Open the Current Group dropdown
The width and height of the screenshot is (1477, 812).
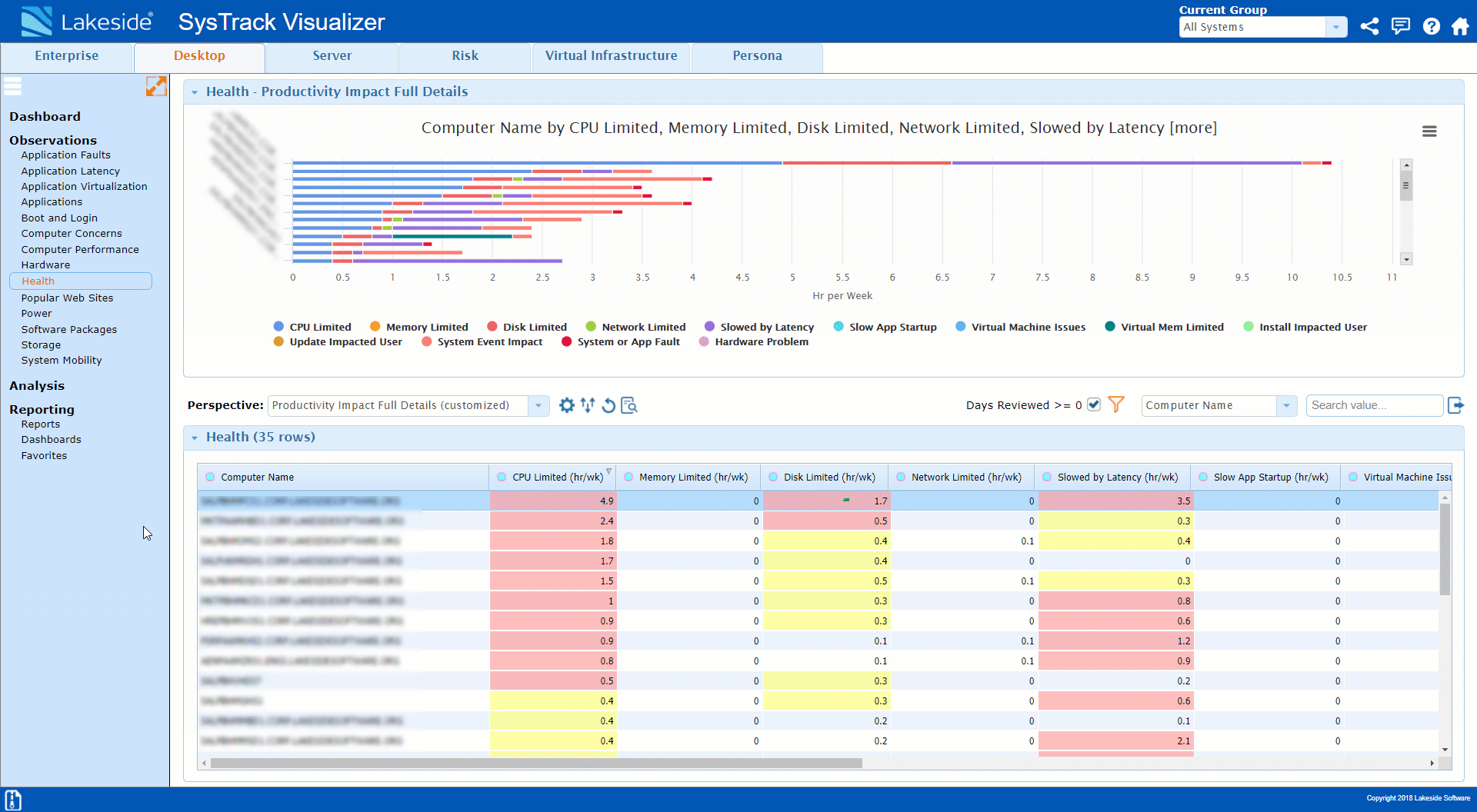tap(1337, 27)
